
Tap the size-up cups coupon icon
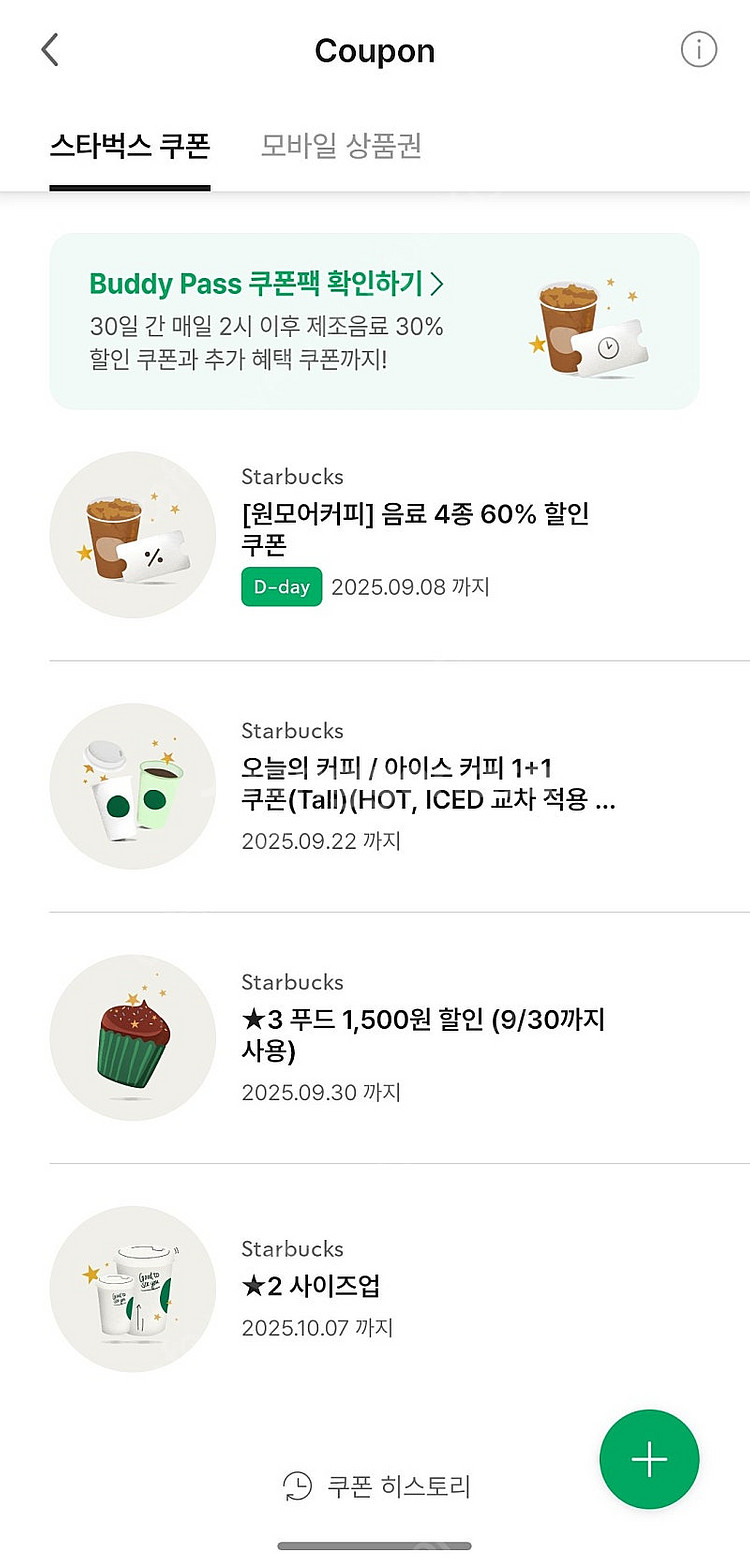[133, 1289]
